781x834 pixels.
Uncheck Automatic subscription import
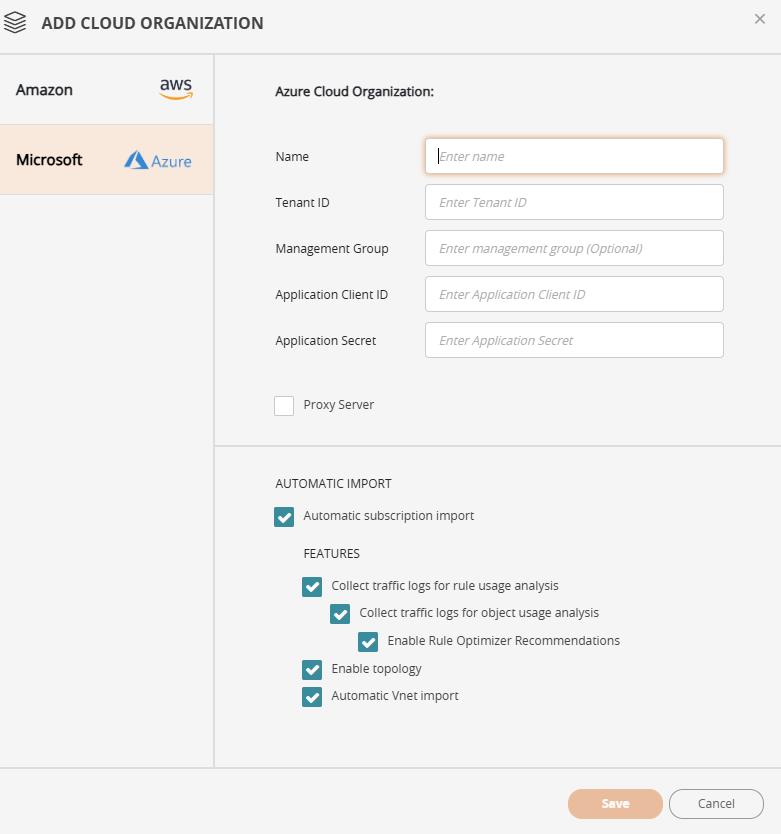point(284,517)
